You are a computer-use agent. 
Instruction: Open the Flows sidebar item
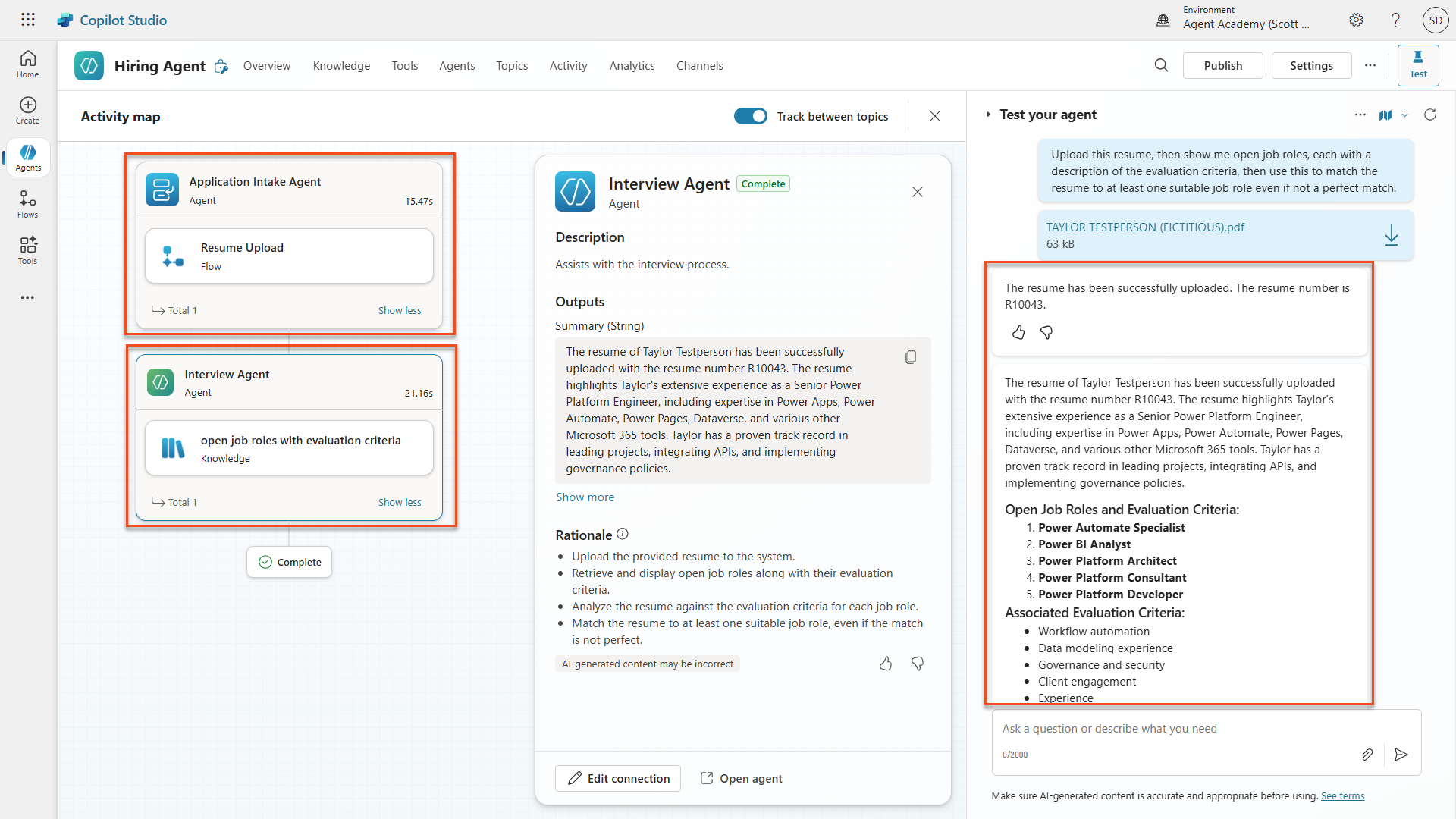pyautogui.click(x=28, y=204)
